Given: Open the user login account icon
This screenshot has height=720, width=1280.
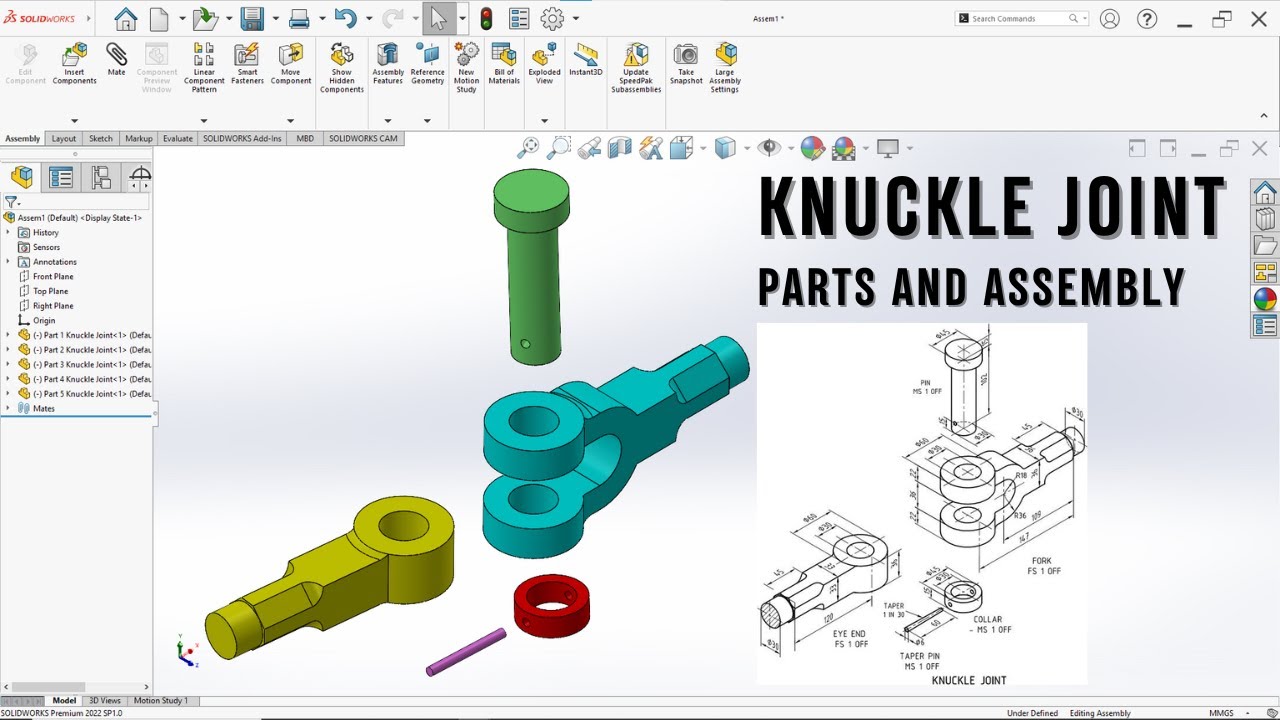Looking at the screenshot, I should [1109, 18].
